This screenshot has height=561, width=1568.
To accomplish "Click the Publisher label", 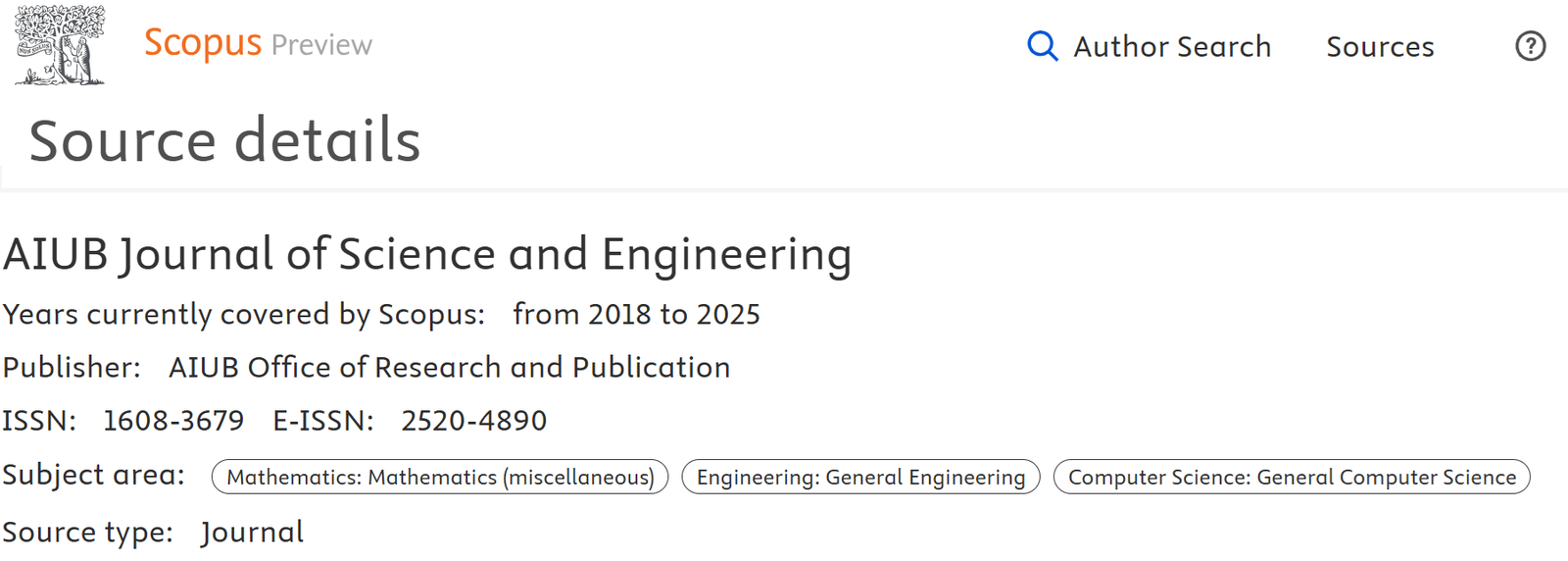I will click(72, 367).
